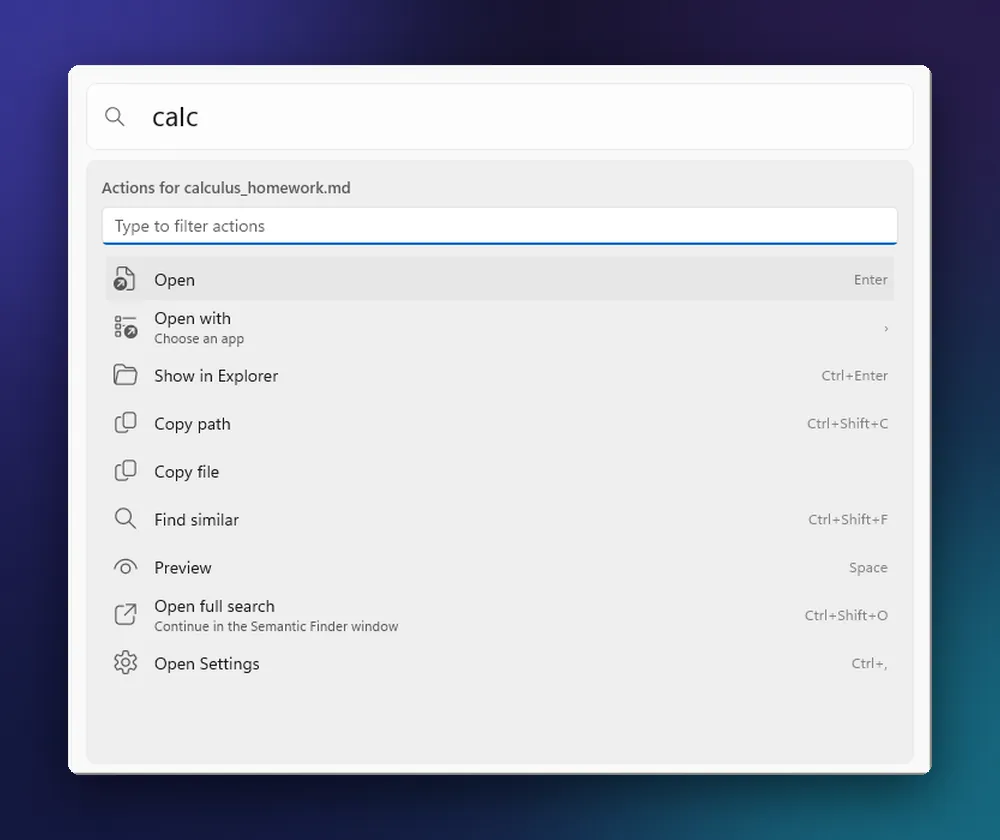Select Show in Explorer action
Image resolution: width=1000 pixels, height=840 pixels.
(500, 376)
